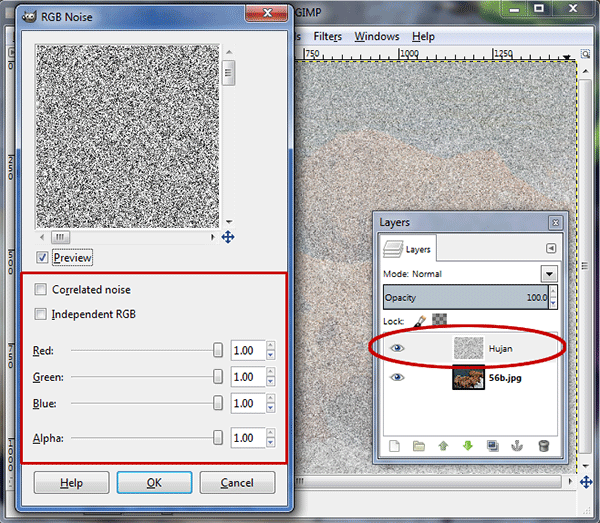The height and width of the screenshot is (523, 600).
Task: Click the Alpha slider handle
Action: pos(218,437)
